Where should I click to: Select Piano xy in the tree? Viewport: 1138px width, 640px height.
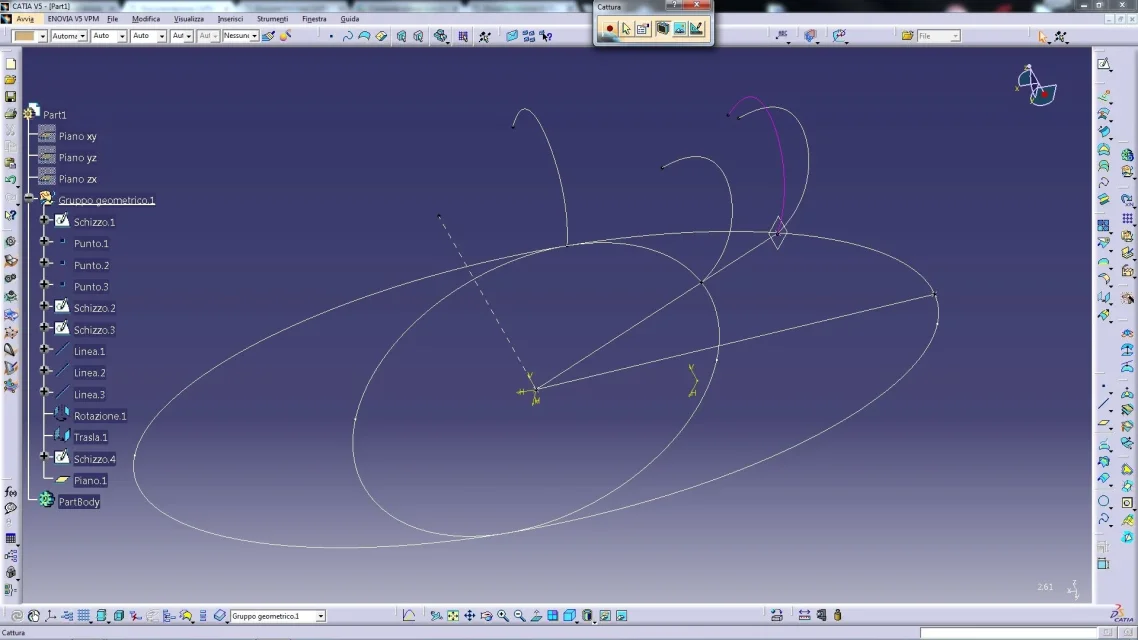[78, 136]
